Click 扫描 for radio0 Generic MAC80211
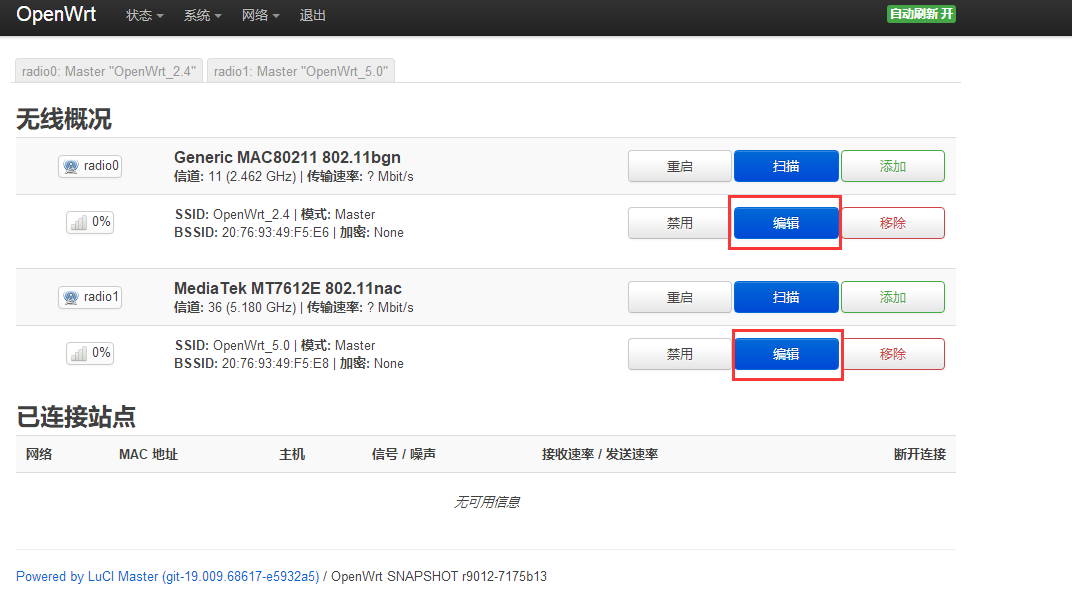The width and height of the screenshot is (1072, 593). coord(786,166)
